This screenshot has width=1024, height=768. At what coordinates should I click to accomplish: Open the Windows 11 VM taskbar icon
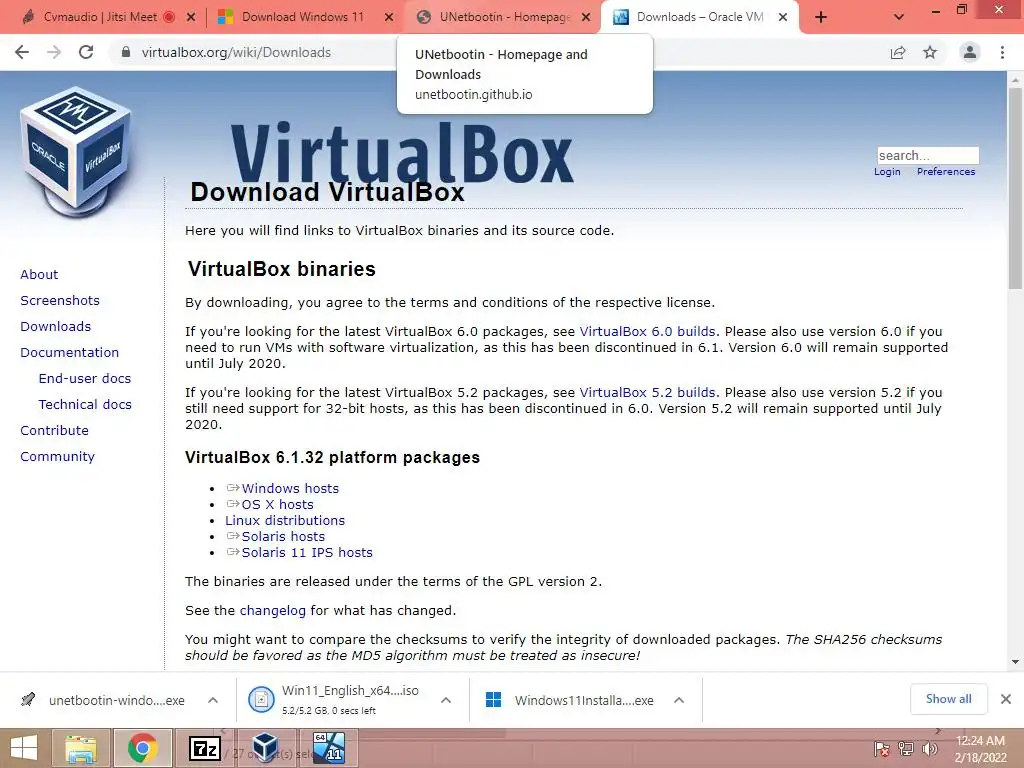click(328, 748)
